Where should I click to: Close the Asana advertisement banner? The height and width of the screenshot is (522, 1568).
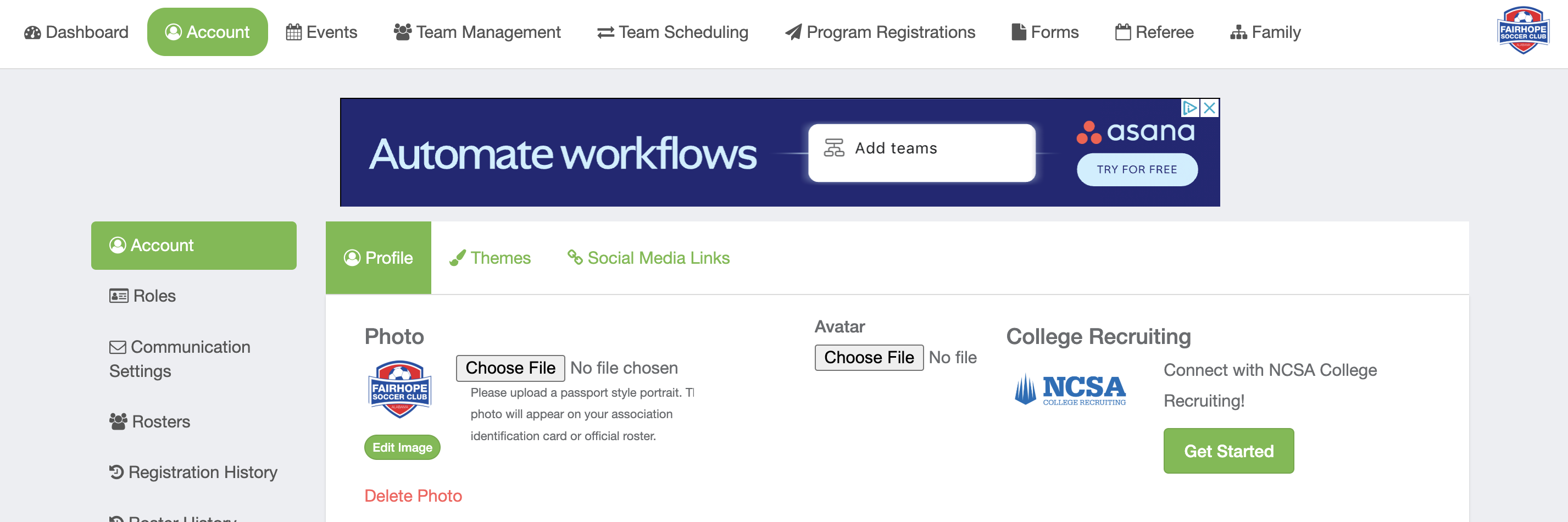pos(1209,108)
